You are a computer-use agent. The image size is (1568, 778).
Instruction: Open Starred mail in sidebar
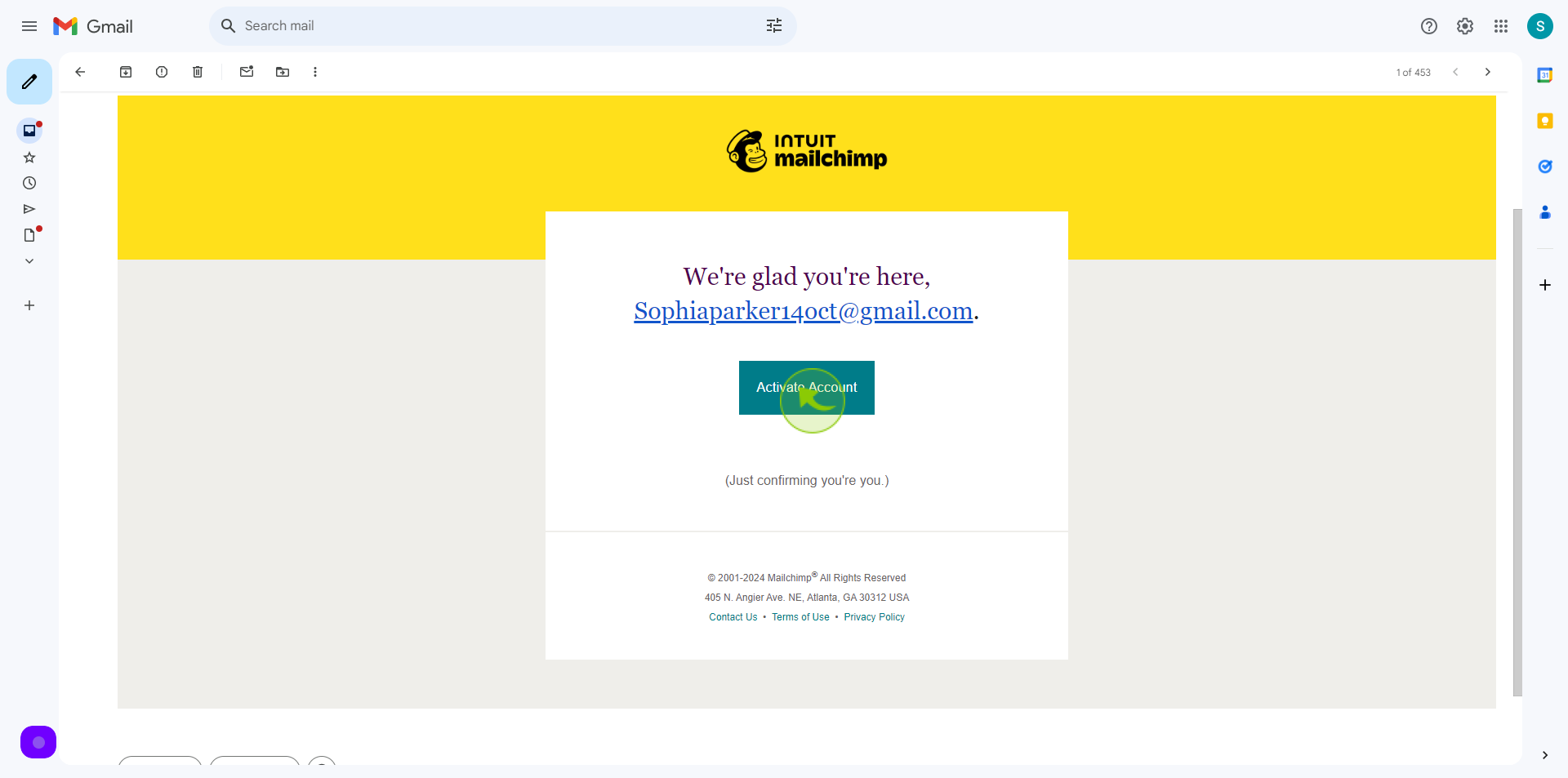29,157
